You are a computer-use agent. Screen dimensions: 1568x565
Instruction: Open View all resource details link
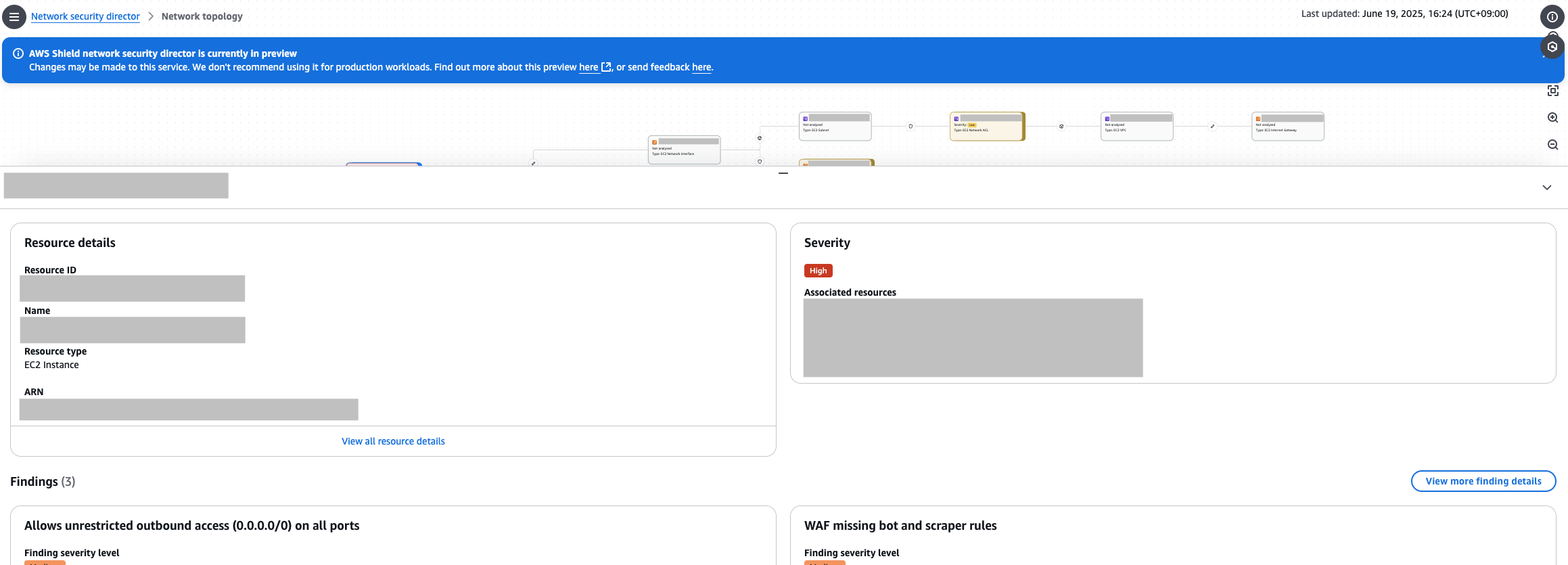pyautogui.click(x=393, y=441)
